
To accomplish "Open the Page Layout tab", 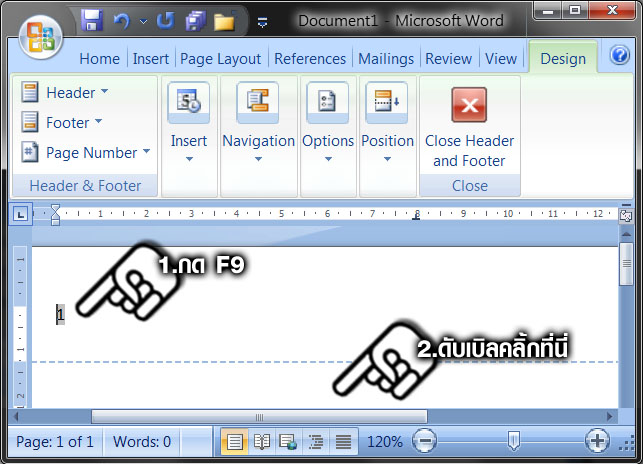I will point(221,59).
